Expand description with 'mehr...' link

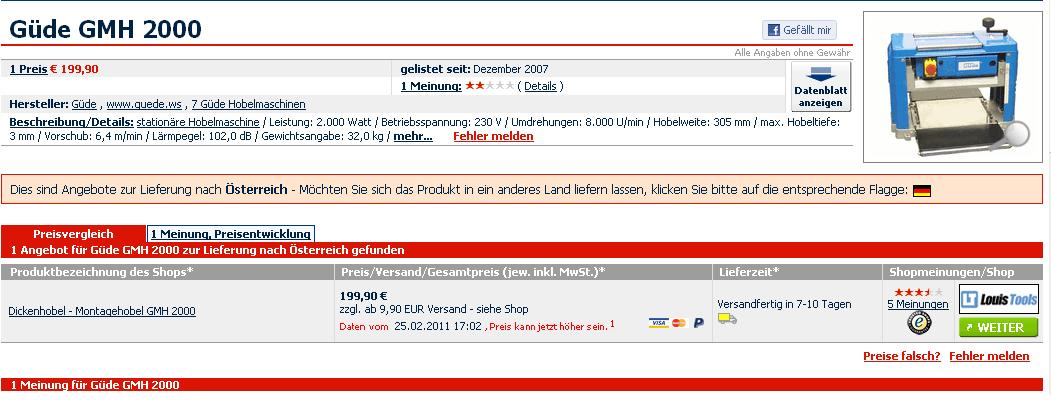pos(413,136)
